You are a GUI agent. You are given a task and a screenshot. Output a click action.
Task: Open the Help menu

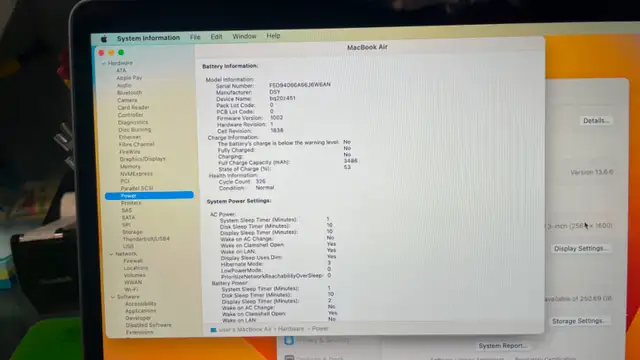coord(273,36)
